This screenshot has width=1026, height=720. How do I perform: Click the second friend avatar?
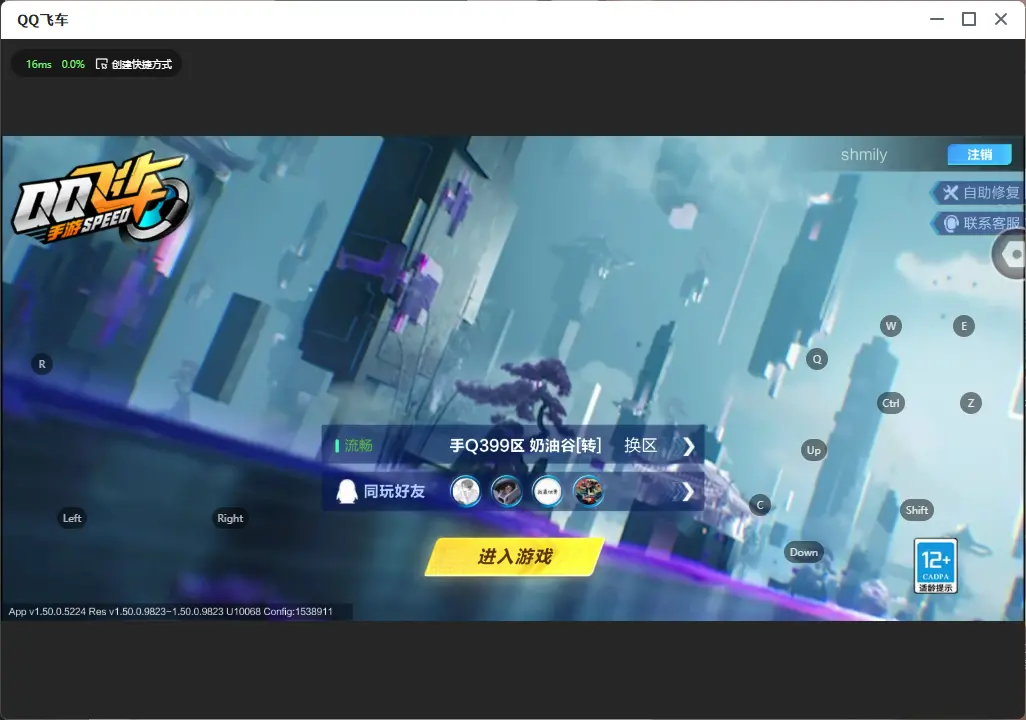click(x=506, y=492)
